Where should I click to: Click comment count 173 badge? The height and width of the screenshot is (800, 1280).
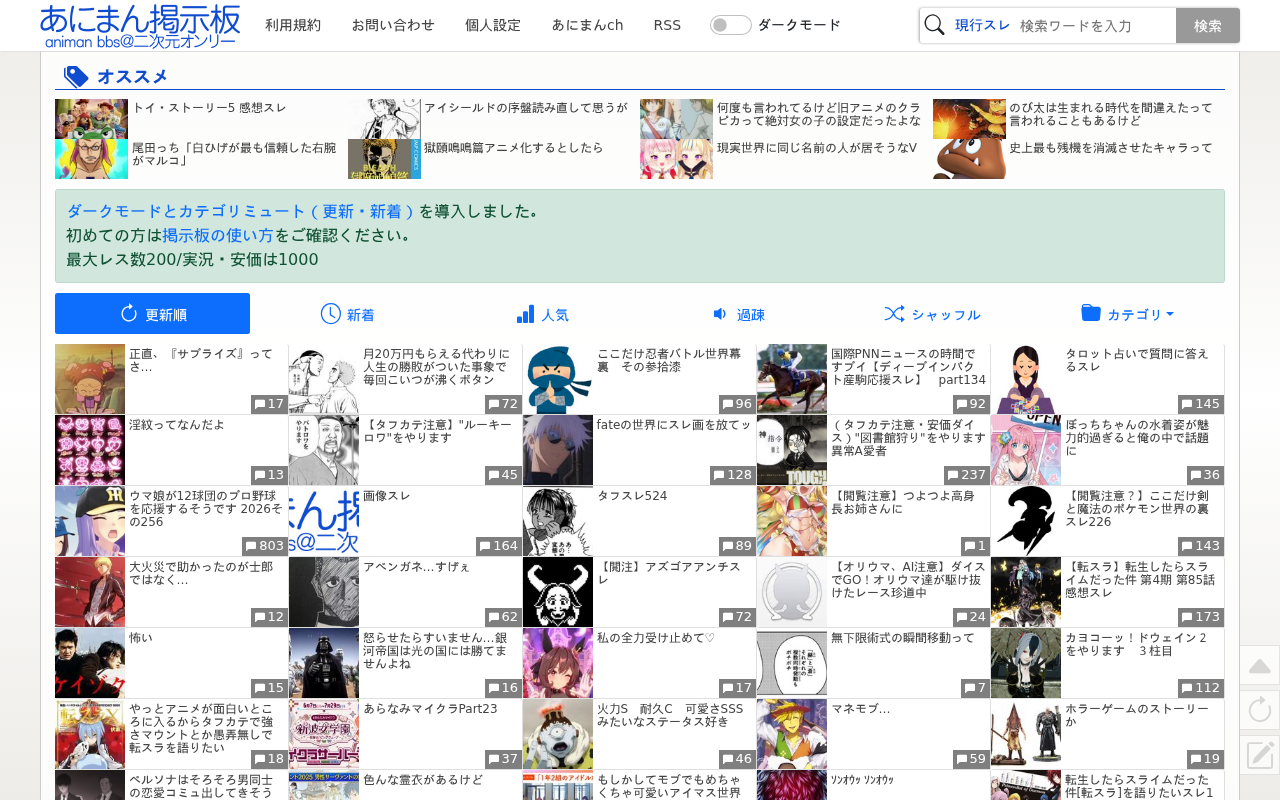(1201, 617)
